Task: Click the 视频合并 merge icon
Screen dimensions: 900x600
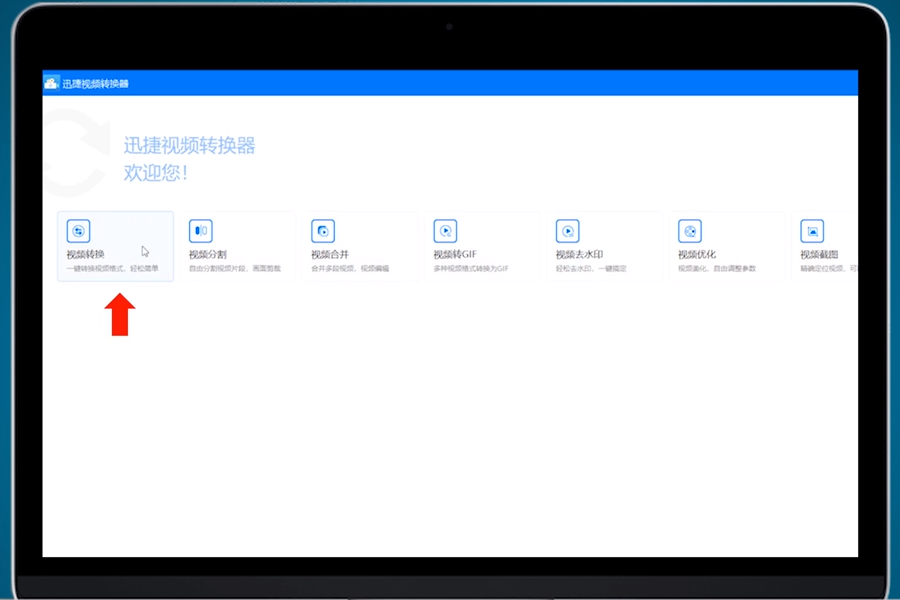Action: point(323,231)
